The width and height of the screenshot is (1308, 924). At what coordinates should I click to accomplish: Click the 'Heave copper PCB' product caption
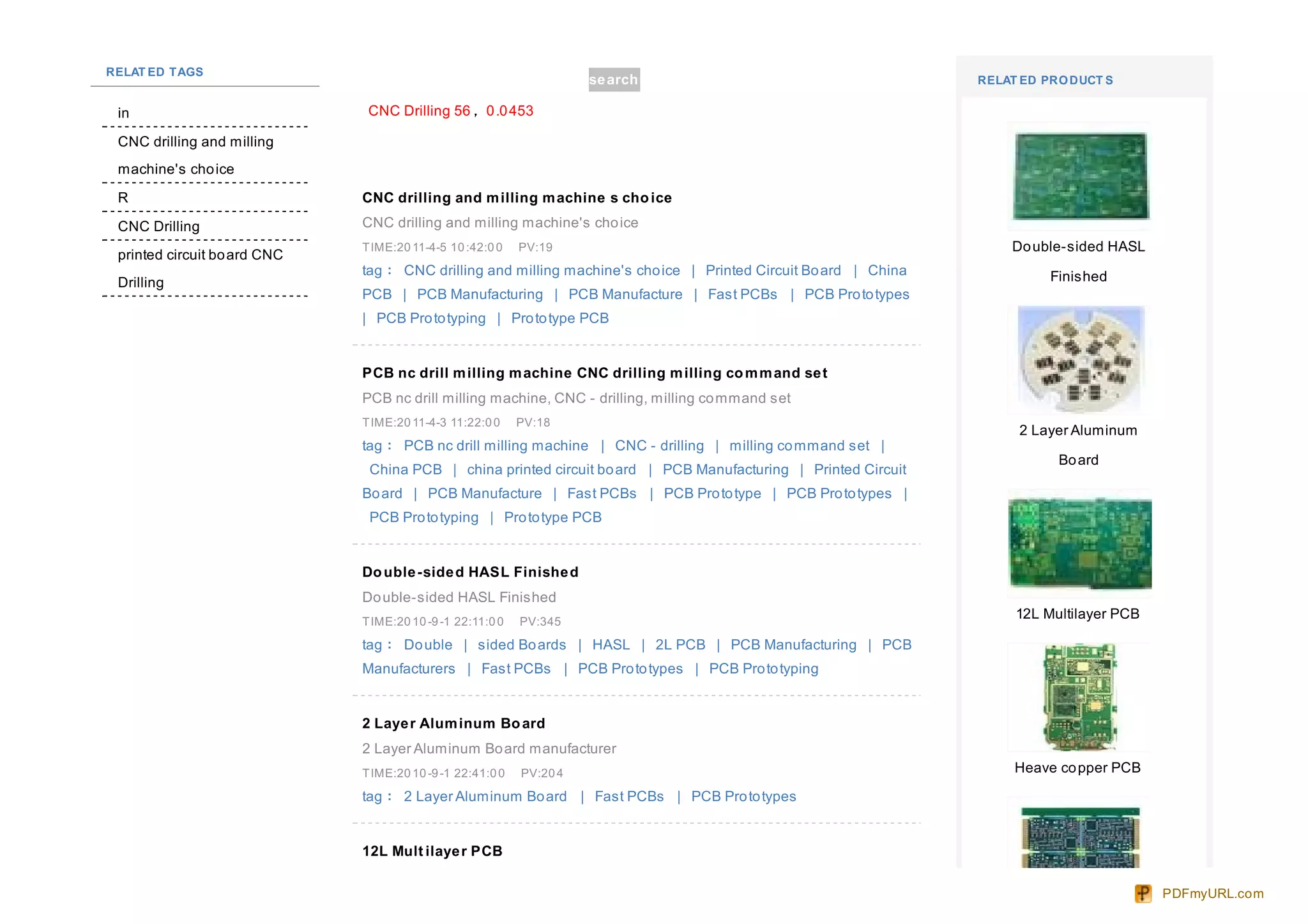(1077, 768)
